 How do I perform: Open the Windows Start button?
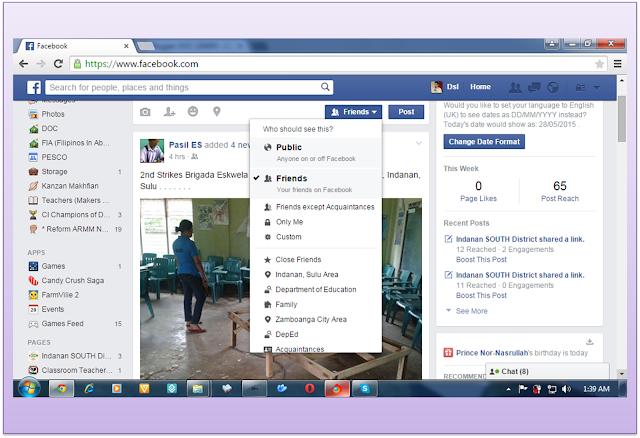coord(29,388)
